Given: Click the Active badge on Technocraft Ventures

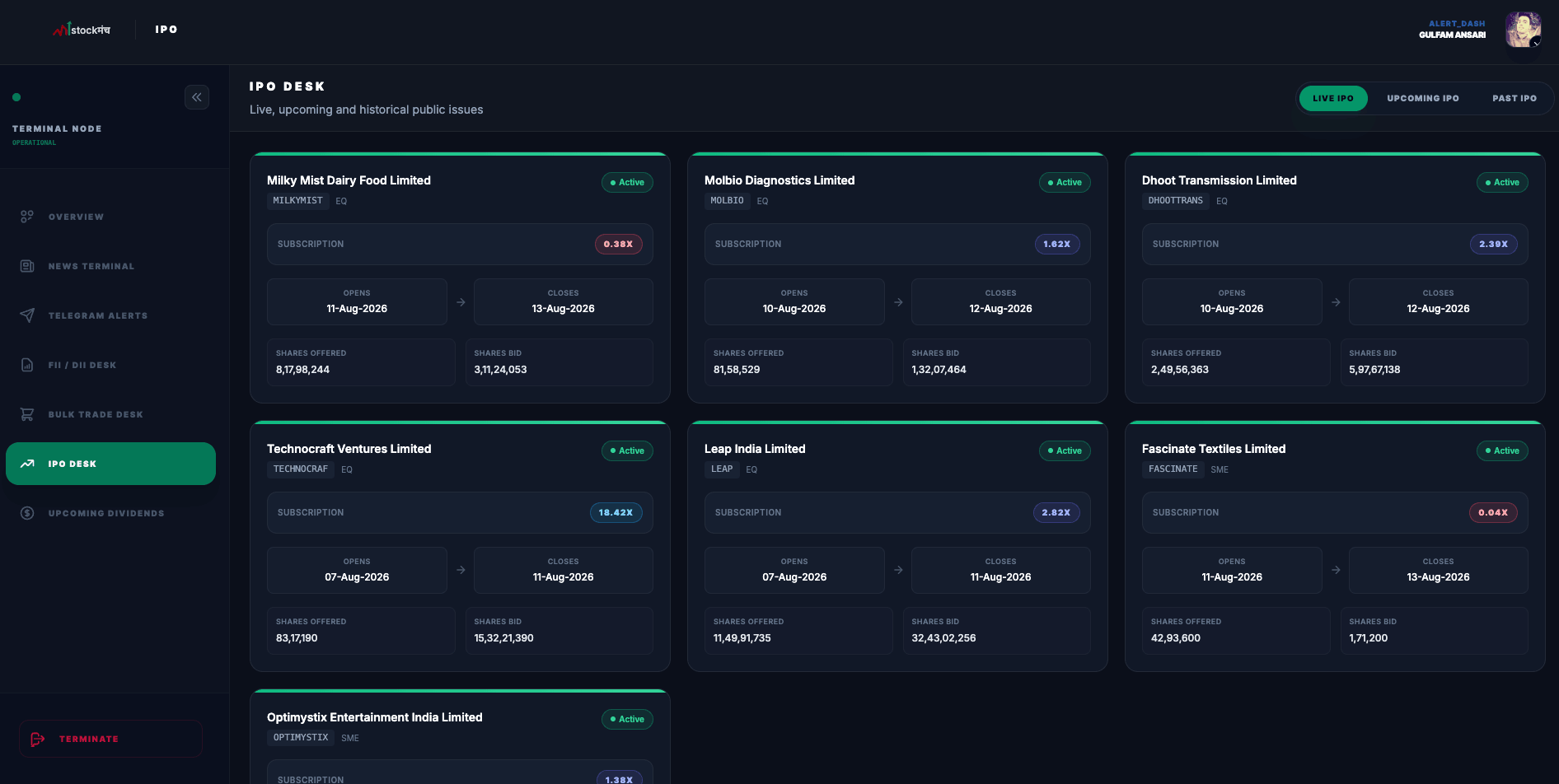Looking at the screenshot, I should coord(627,450).
